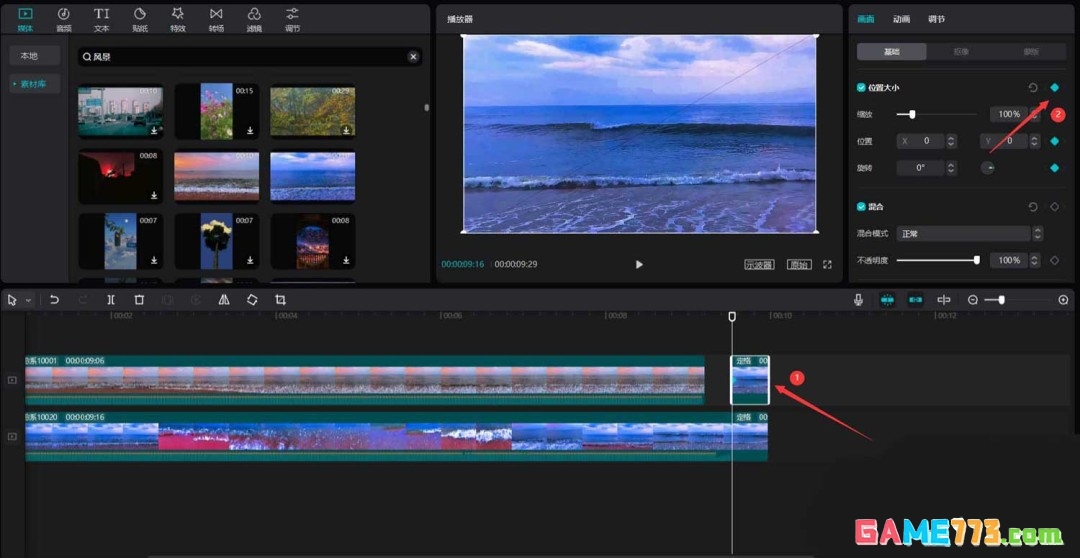
Task: Open the 转场 (Transitions) panel
Action: click(216, 18)
